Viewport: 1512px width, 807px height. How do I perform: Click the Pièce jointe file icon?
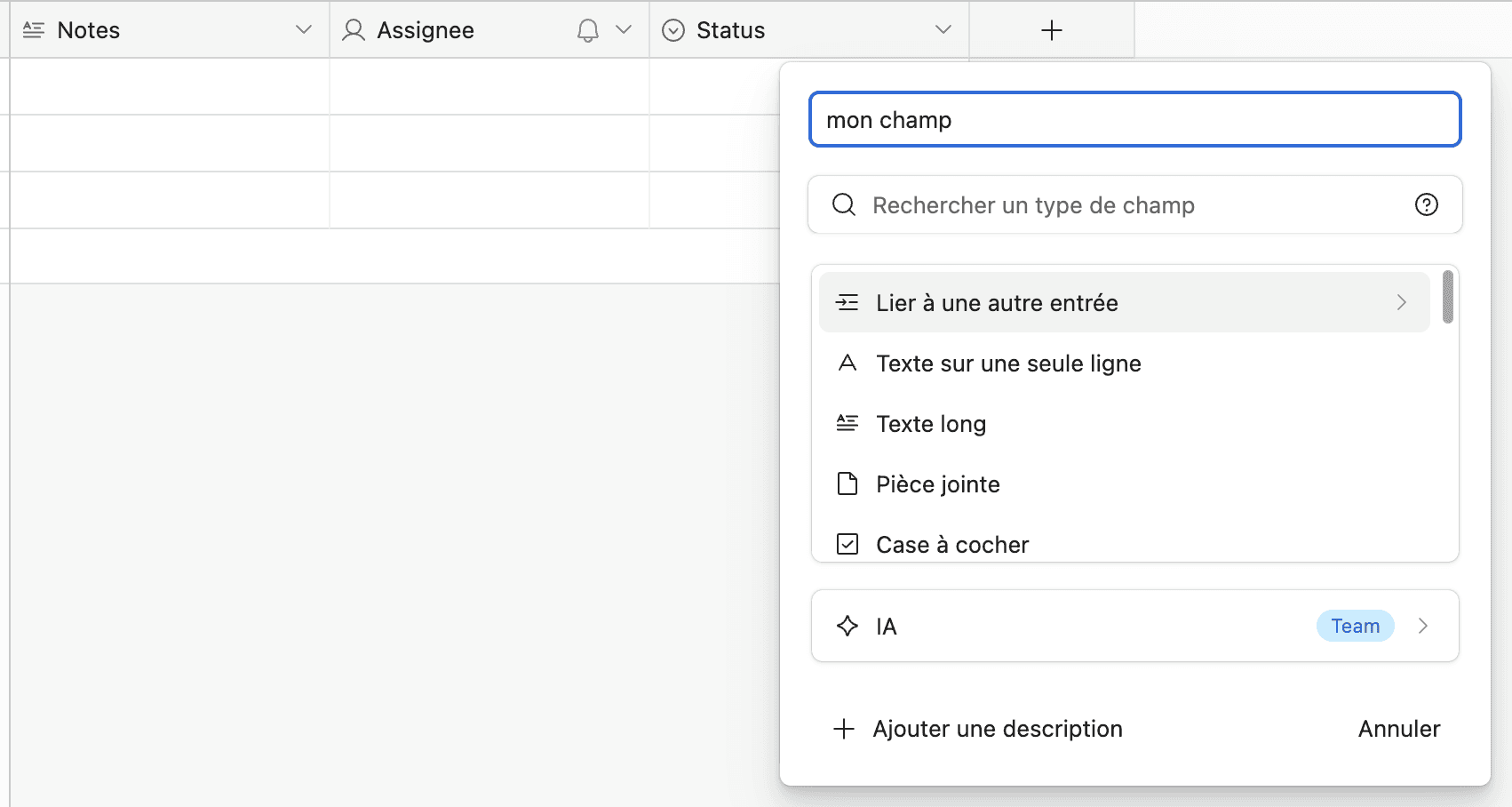848,483
